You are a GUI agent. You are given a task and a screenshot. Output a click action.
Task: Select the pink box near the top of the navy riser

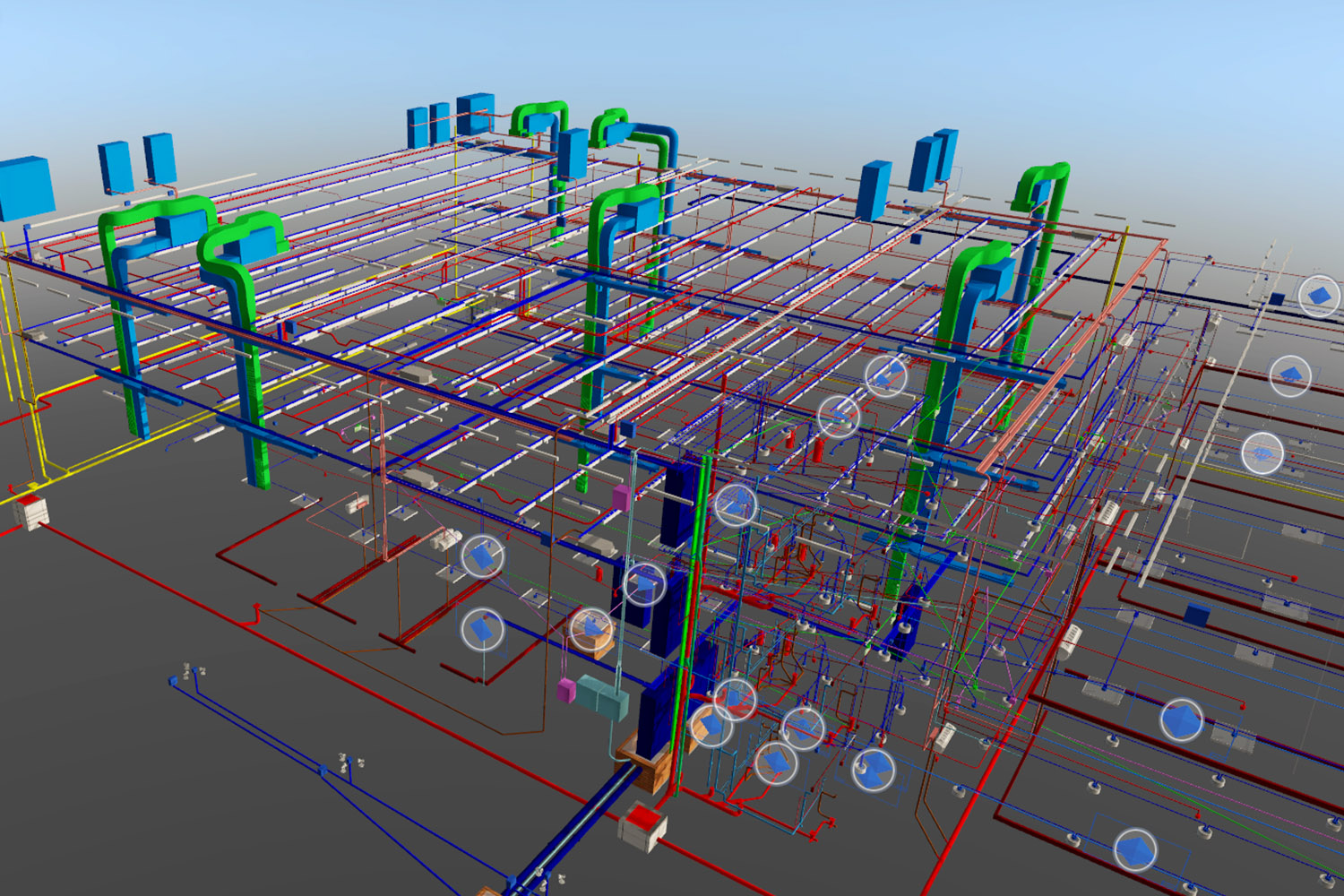pyautogui.click(x=621, y=498)
